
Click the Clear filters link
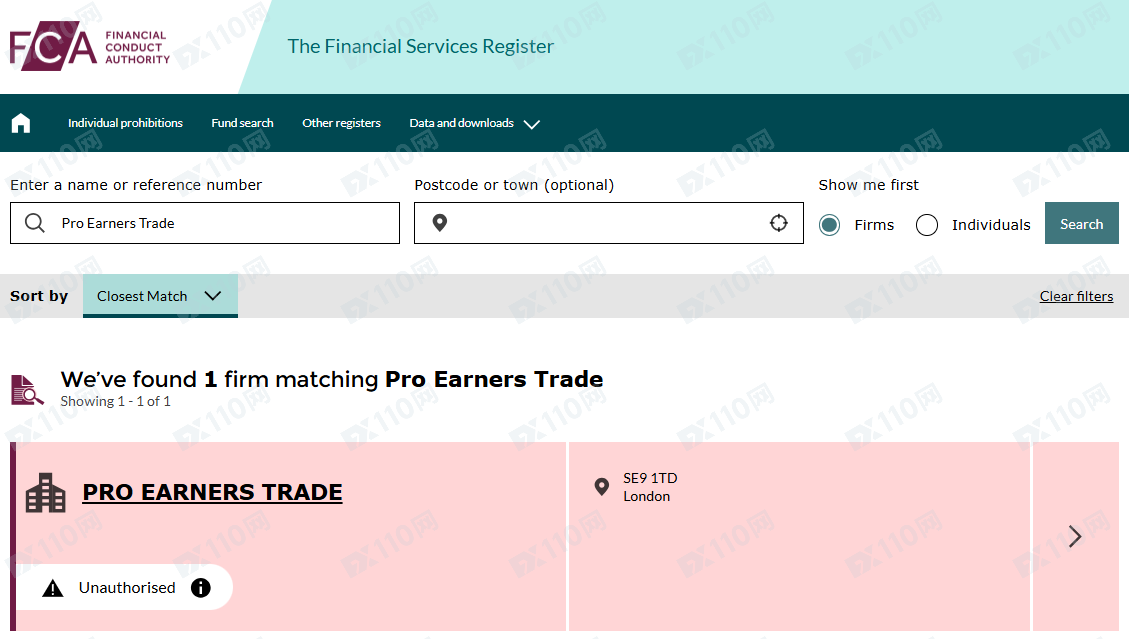(x=1076, y=296)
